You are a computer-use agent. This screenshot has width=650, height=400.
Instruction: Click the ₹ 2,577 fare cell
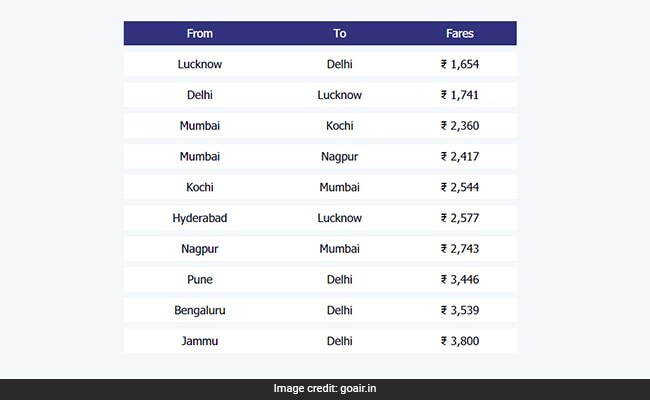460,218
